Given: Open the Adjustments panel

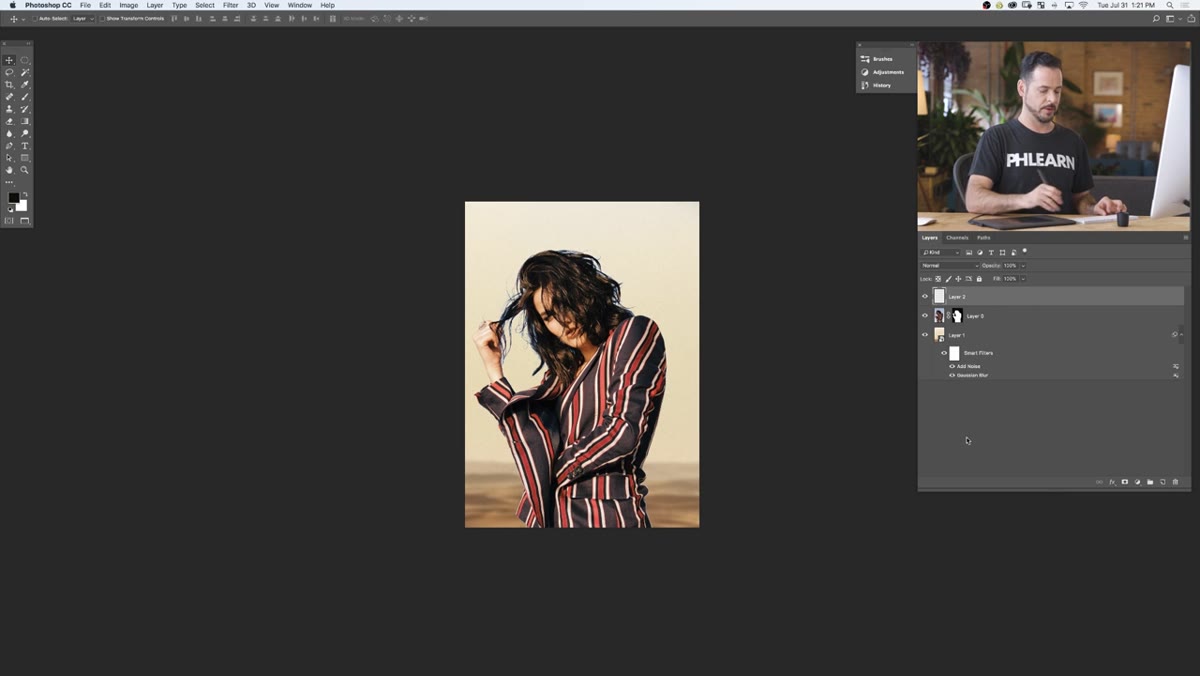Looking at the screenshot, I should 883,72.
